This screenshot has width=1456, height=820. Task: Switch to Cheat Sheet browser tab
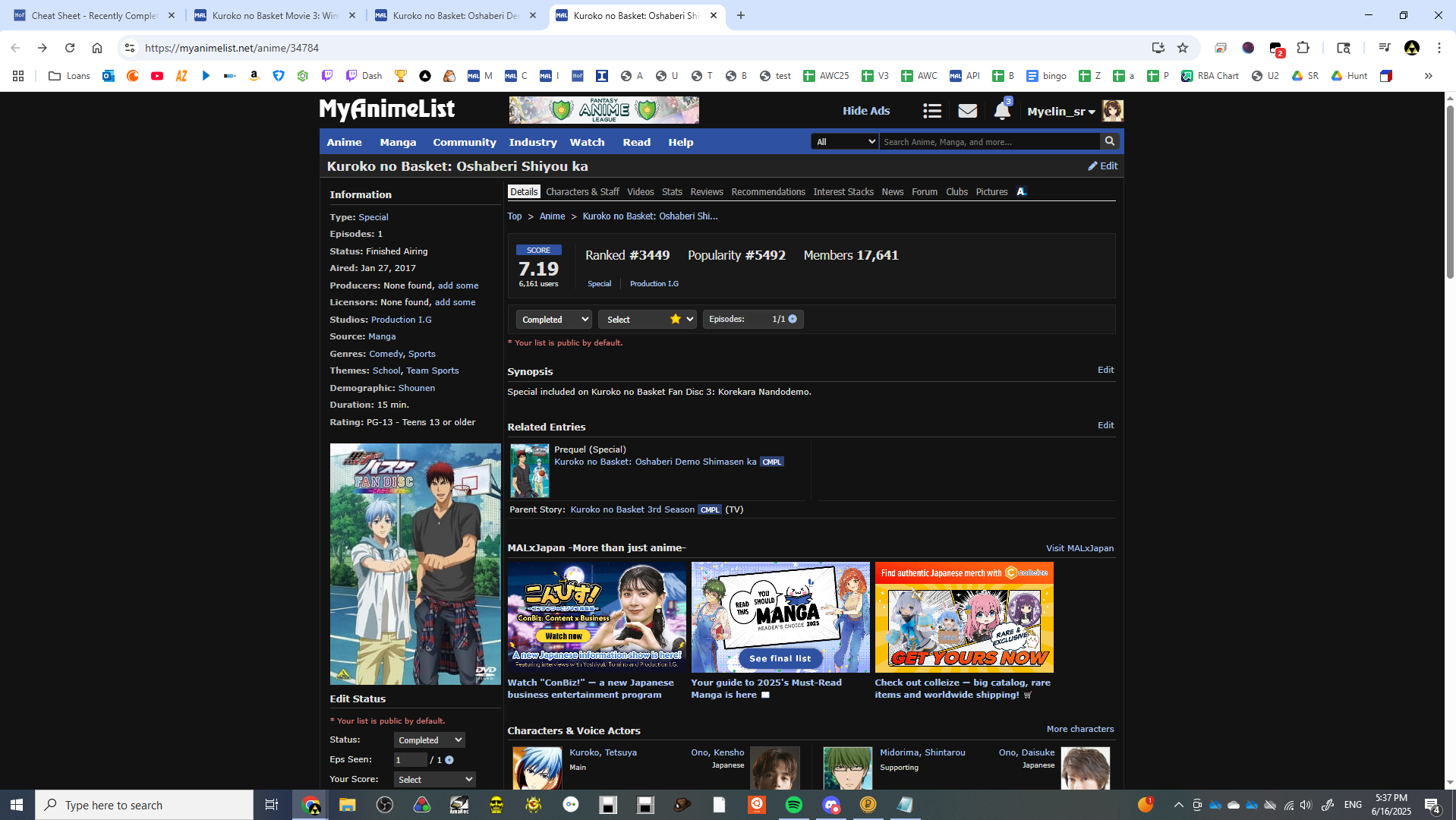pyautogui.click(x=94, y=15)
